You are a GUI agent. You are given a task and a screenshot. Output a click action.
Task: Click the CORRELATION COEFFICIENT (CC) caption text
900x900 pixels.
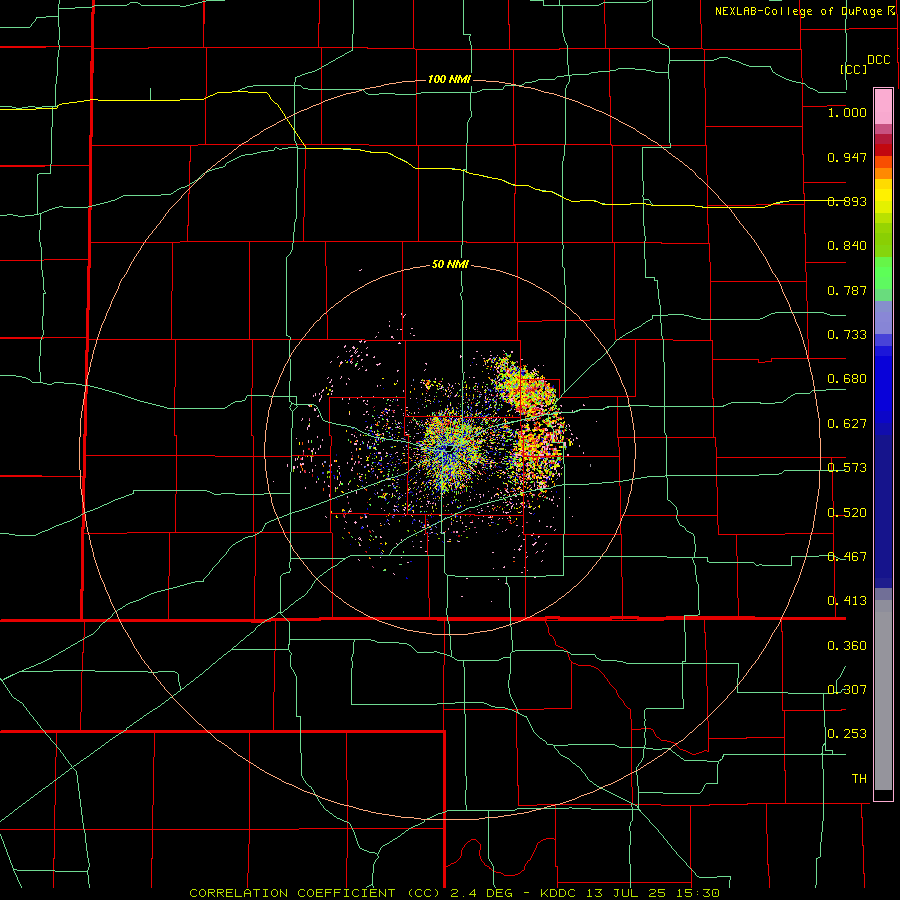click(x=313, y=893)
